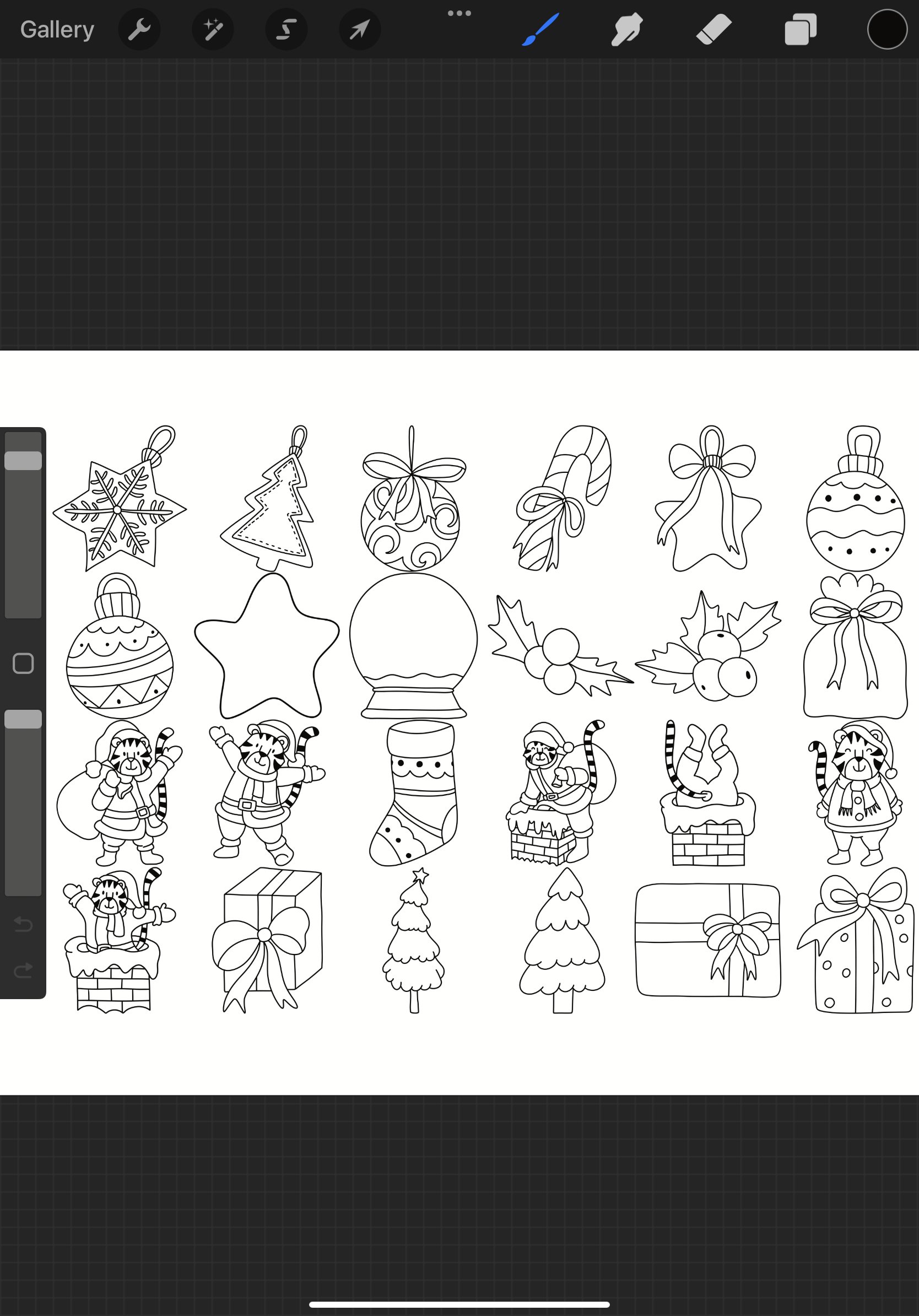Adjust the brush size slider handle
This screenshot has width=919, height=1316.
[x=23, y=461]
